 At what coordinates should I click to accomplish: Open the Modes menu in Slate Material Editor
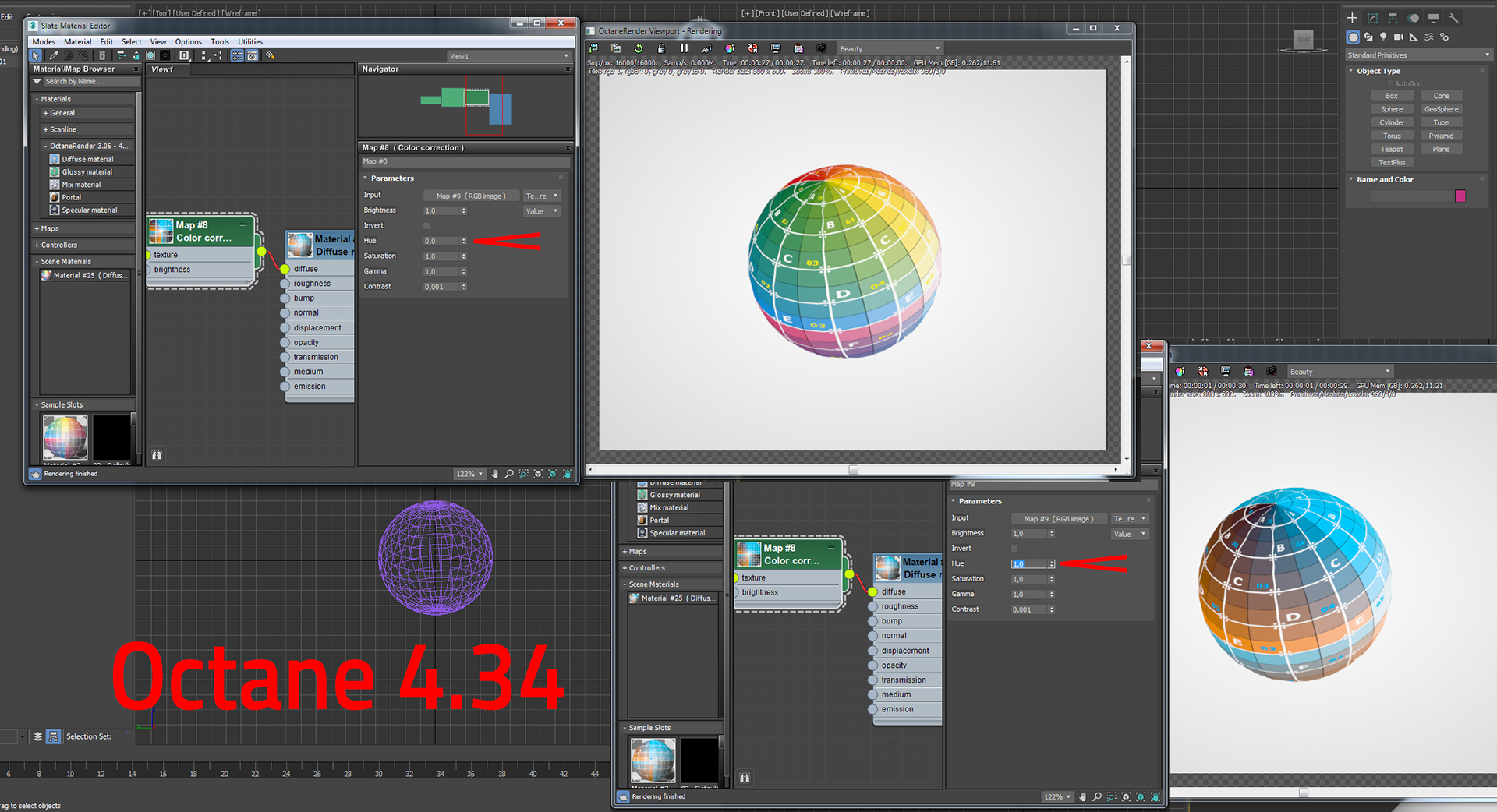point(44,42)
